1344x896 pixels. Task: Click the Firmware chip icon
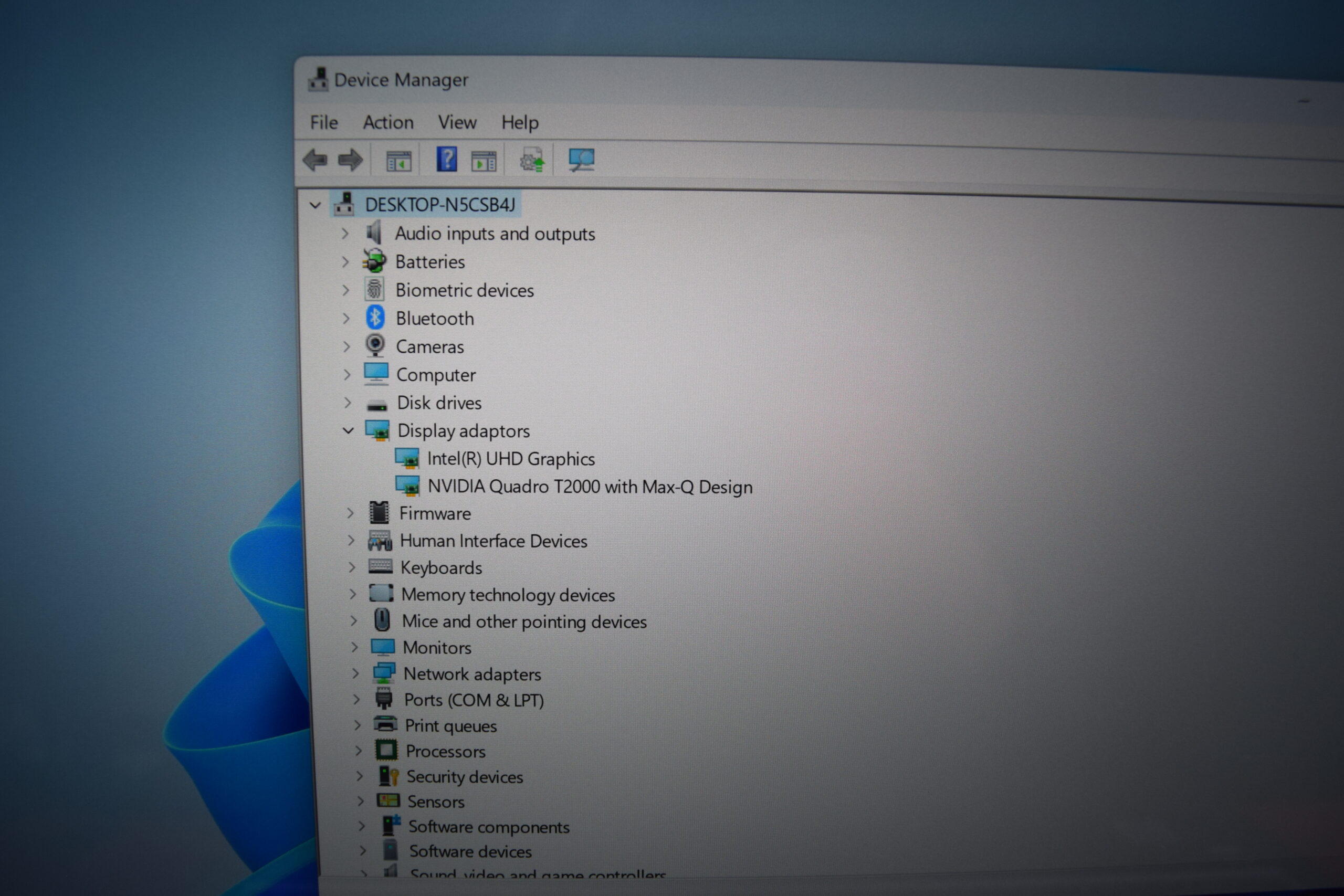coord(379,513)
